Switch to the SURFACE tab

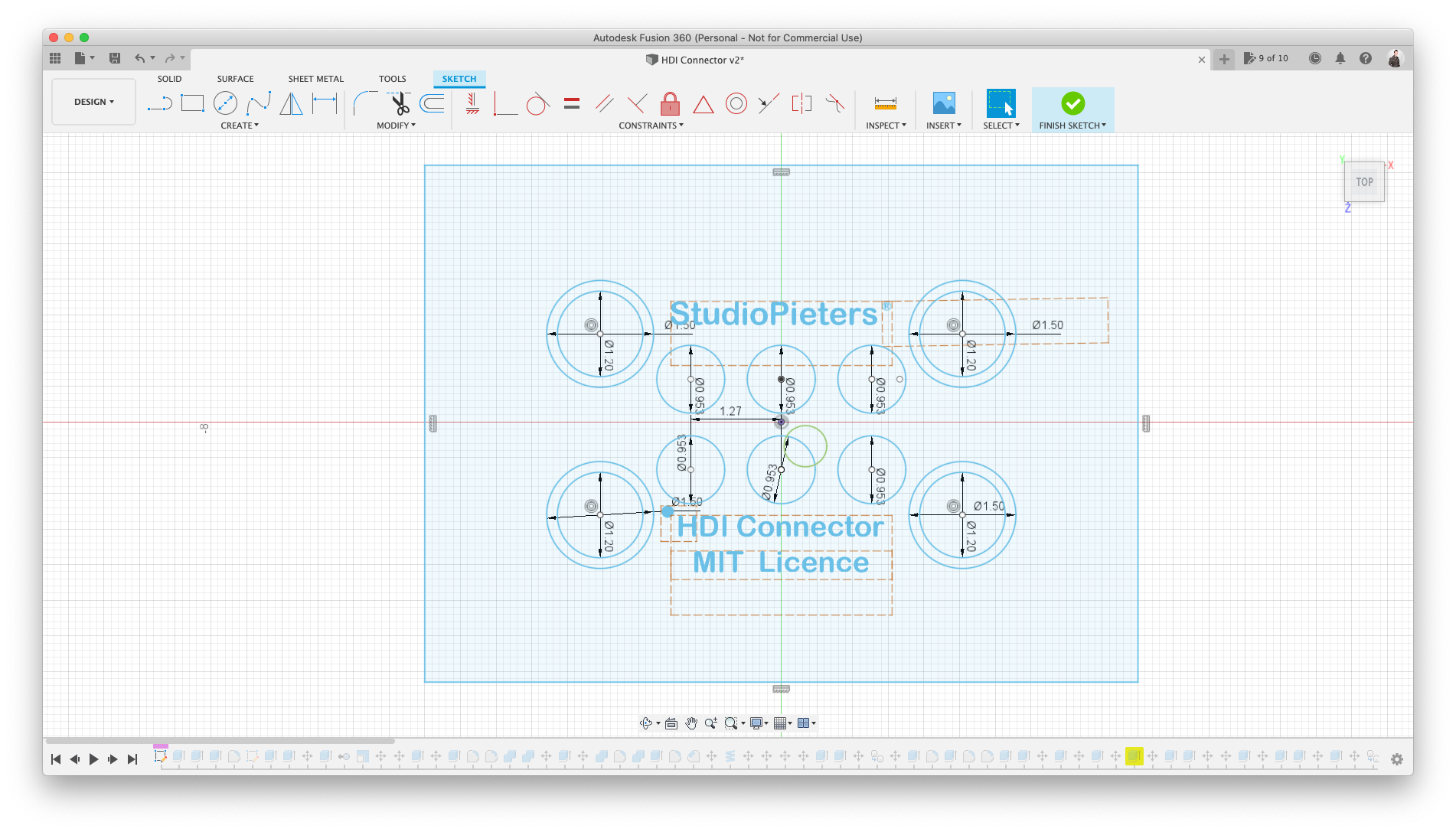point(235,79)
